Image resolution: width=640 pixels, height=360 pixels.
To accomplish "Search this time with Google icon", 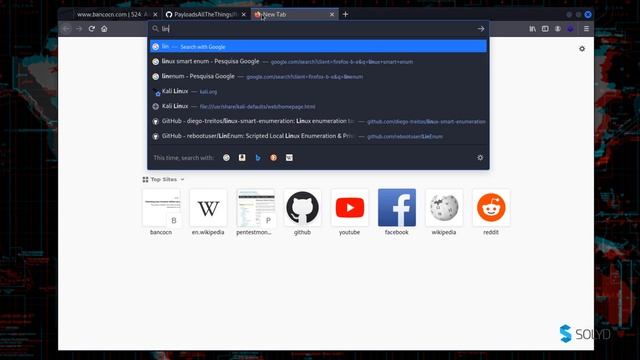I will (227, 158).
